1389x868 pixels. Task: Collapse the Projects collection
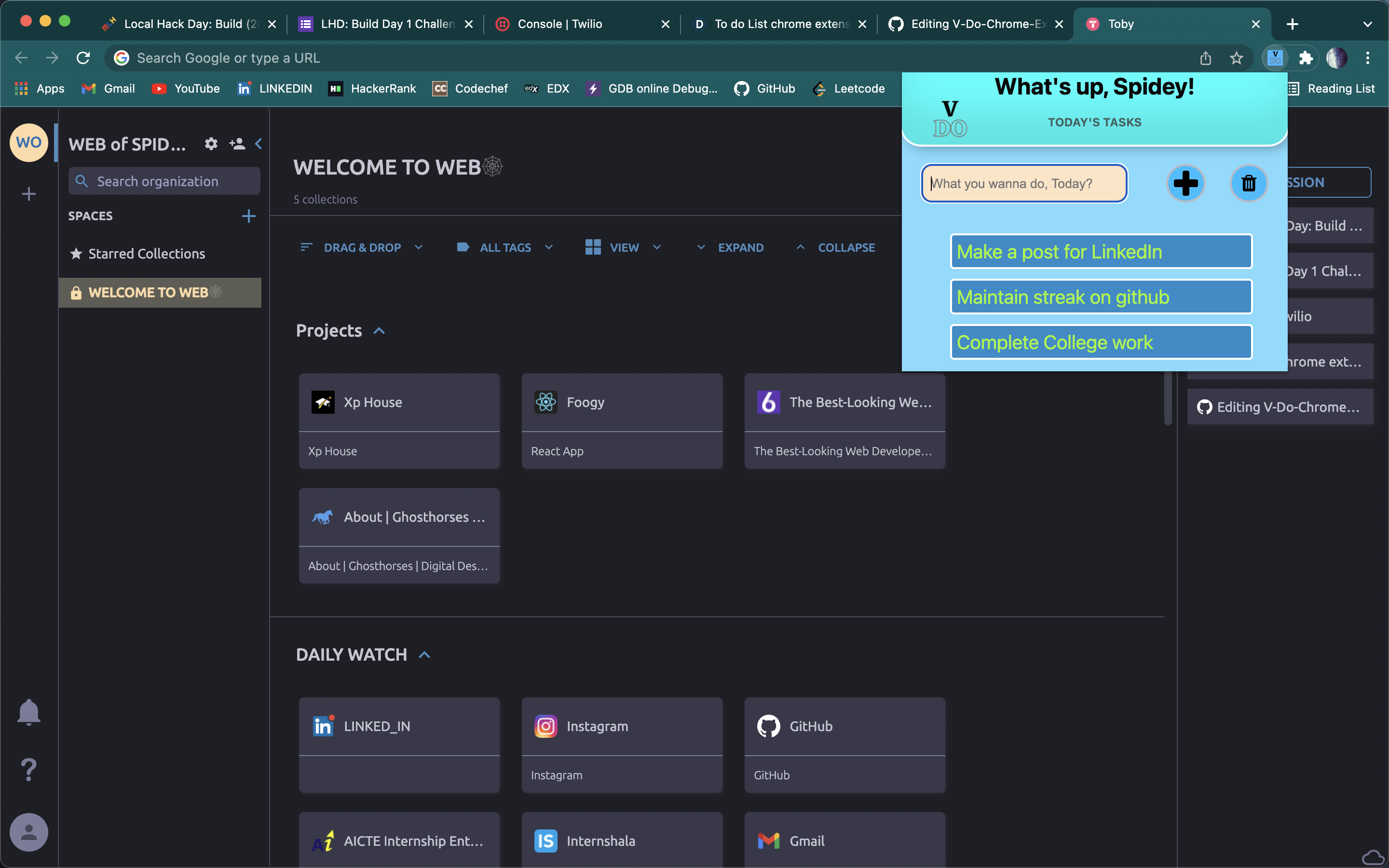coord(379,331)
